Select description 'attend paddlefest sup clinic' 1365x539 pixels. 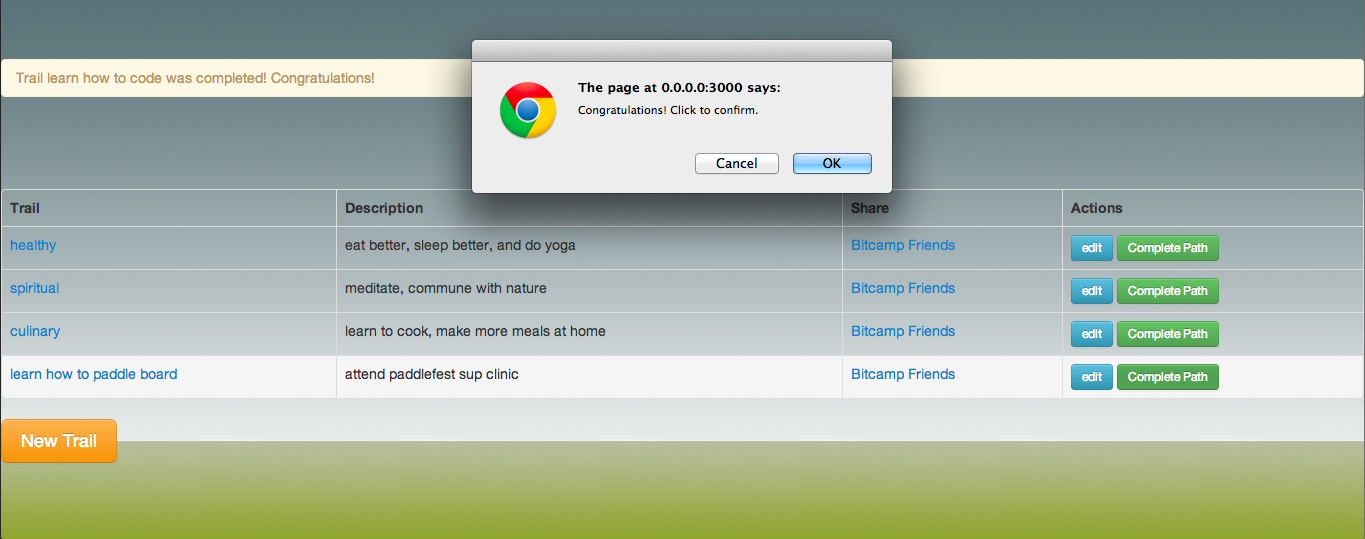click(432, 374)
